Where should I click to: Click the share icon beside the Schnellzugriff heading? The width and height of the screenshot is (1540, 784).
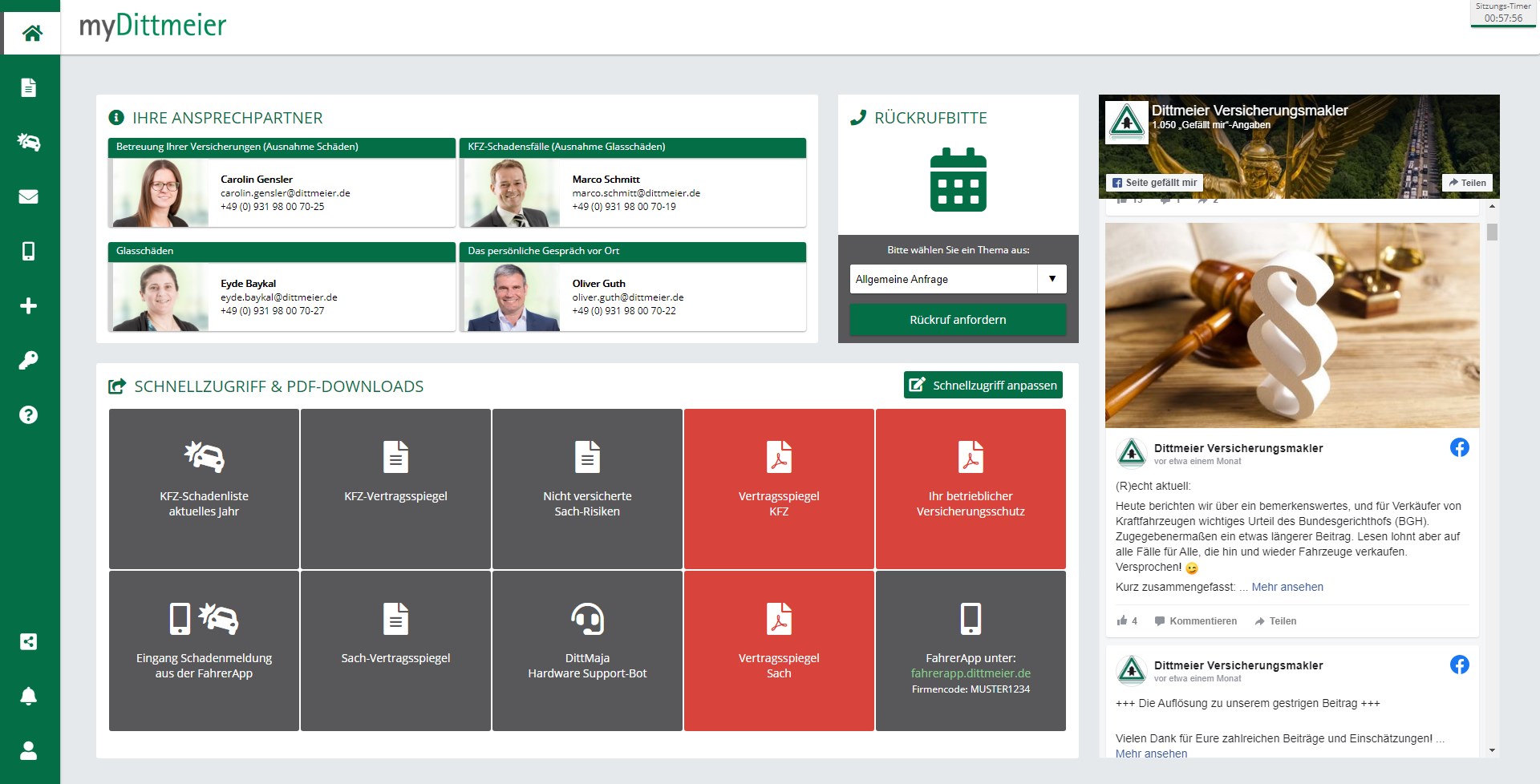(117, 386)
